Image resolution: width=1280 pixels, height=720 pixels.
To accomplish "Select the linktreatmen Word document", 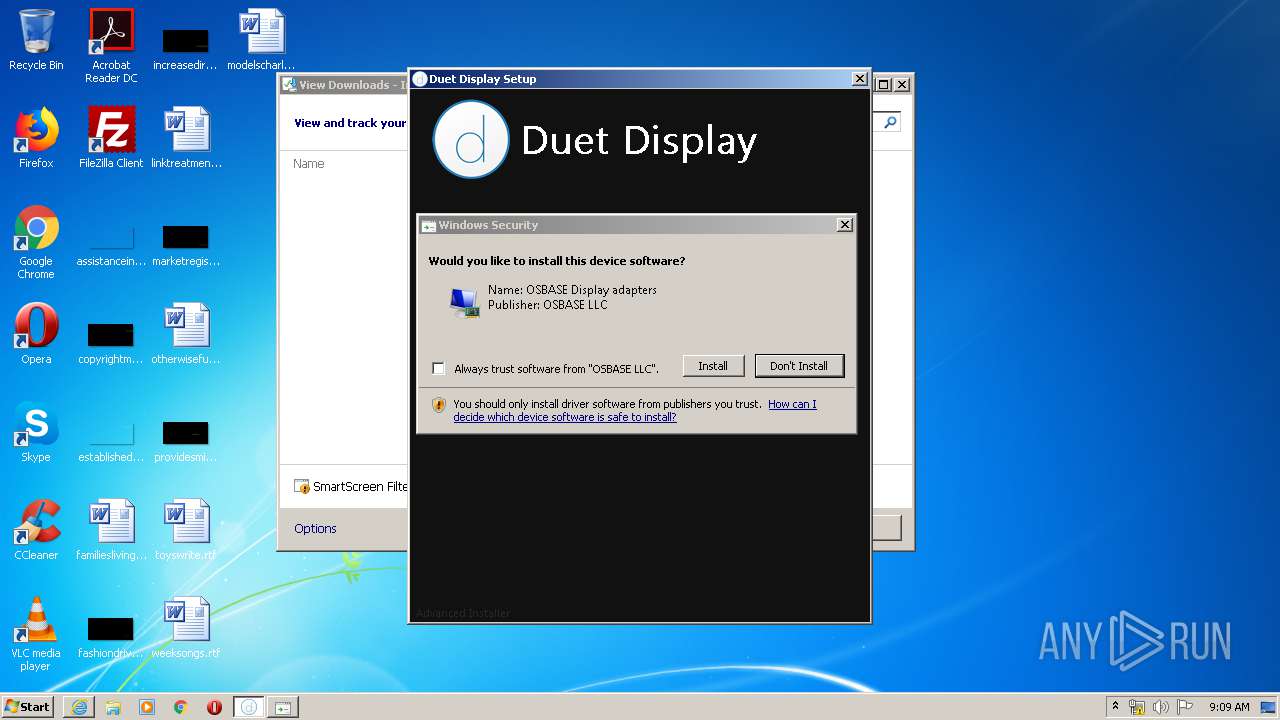I will tap(186, 138).
